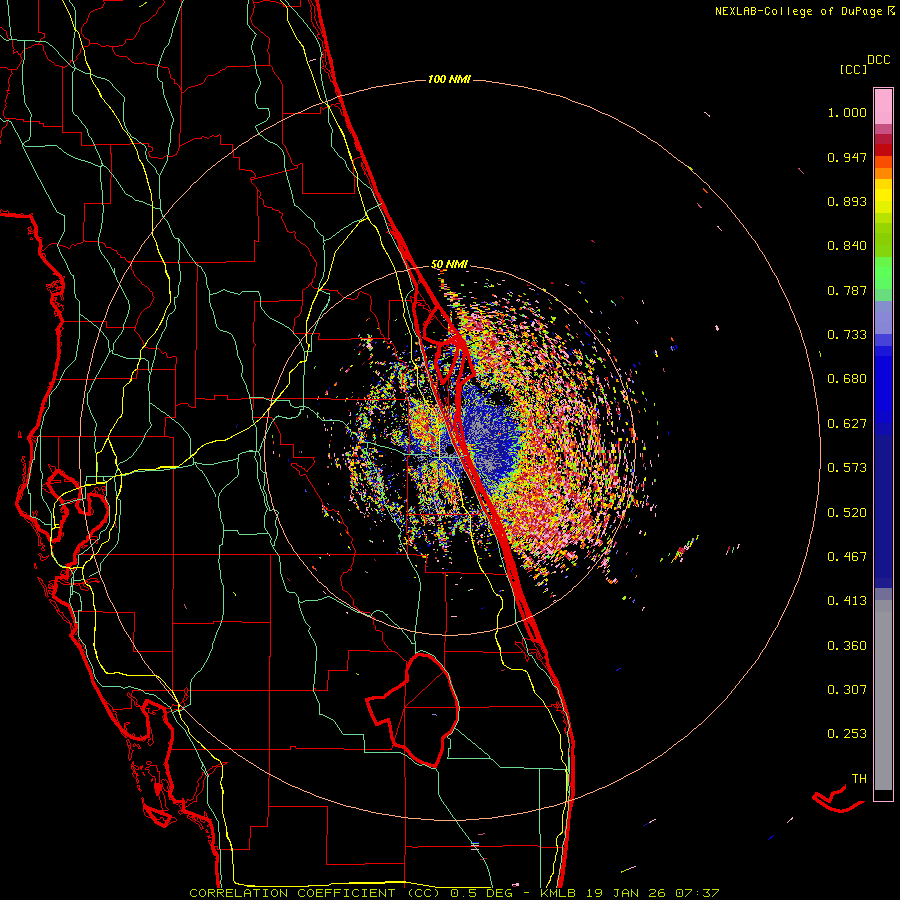Viewport: 900px width, 900px height.
Task: Click the [CC] legend header
Action: [x=853, y=69]
